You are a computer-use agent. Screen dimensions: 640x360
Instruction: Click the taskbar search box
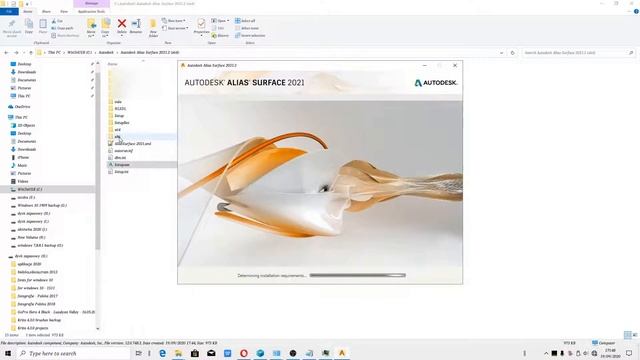pos(73,353)
